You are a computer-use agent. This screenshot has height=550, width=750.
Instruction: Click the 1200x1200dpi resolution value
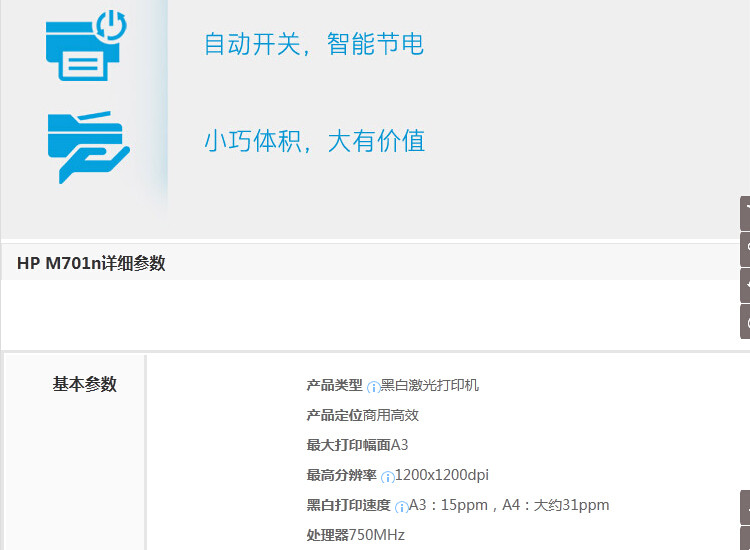coord(442,475)
